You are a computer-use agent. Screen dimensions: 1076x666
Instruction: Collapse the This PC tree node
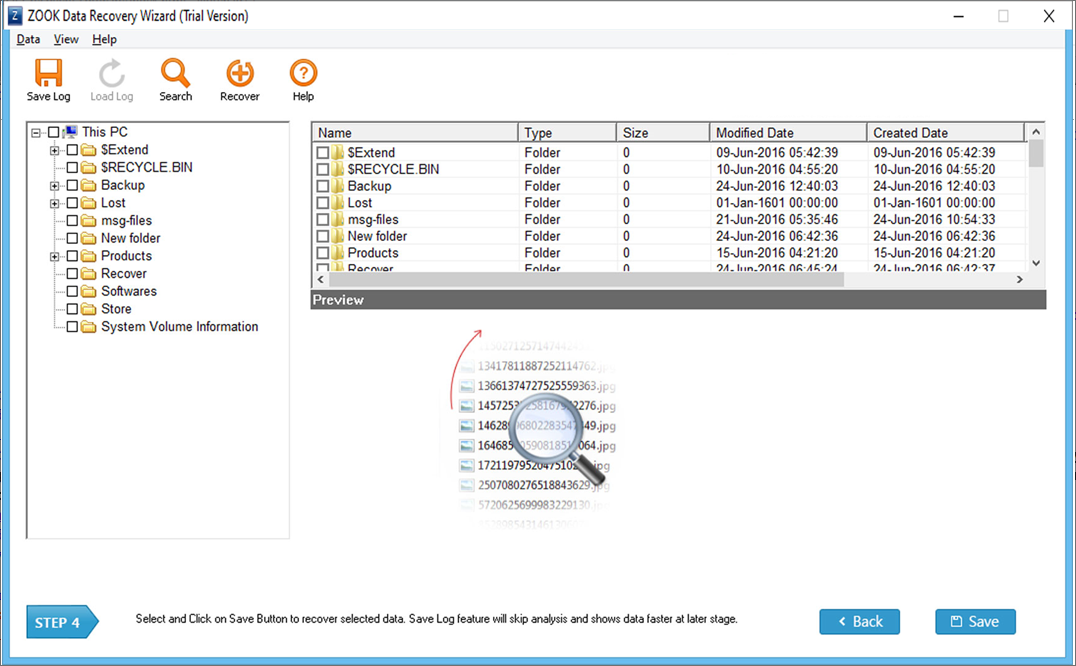(36, 132)
